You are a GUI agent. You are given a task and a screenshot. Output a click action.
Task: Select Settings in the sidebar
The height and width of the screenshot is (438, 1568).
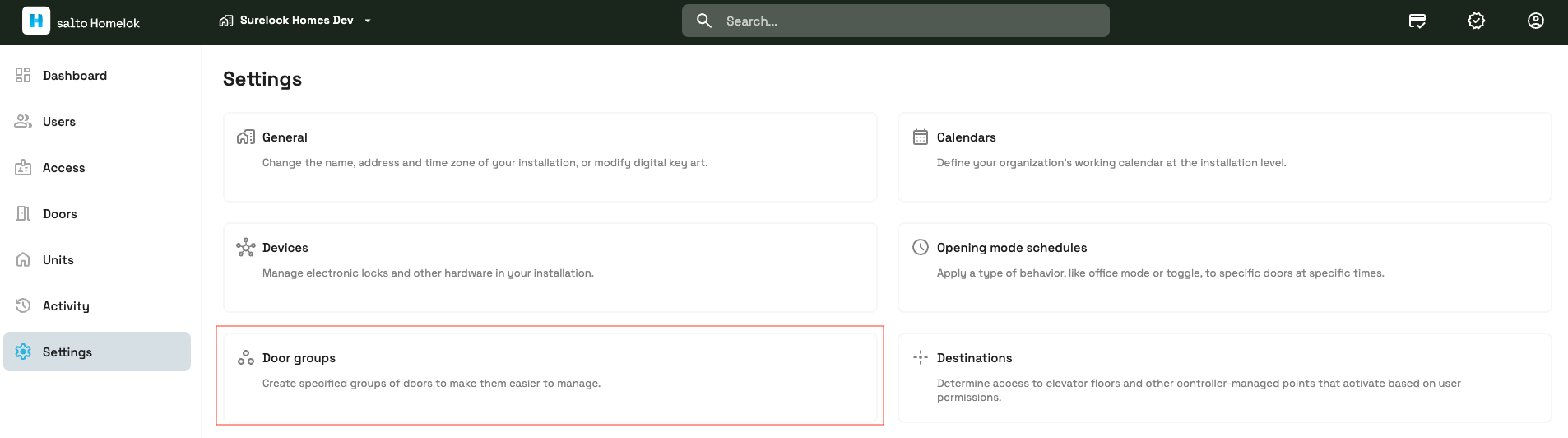click(x=97, y=352)
